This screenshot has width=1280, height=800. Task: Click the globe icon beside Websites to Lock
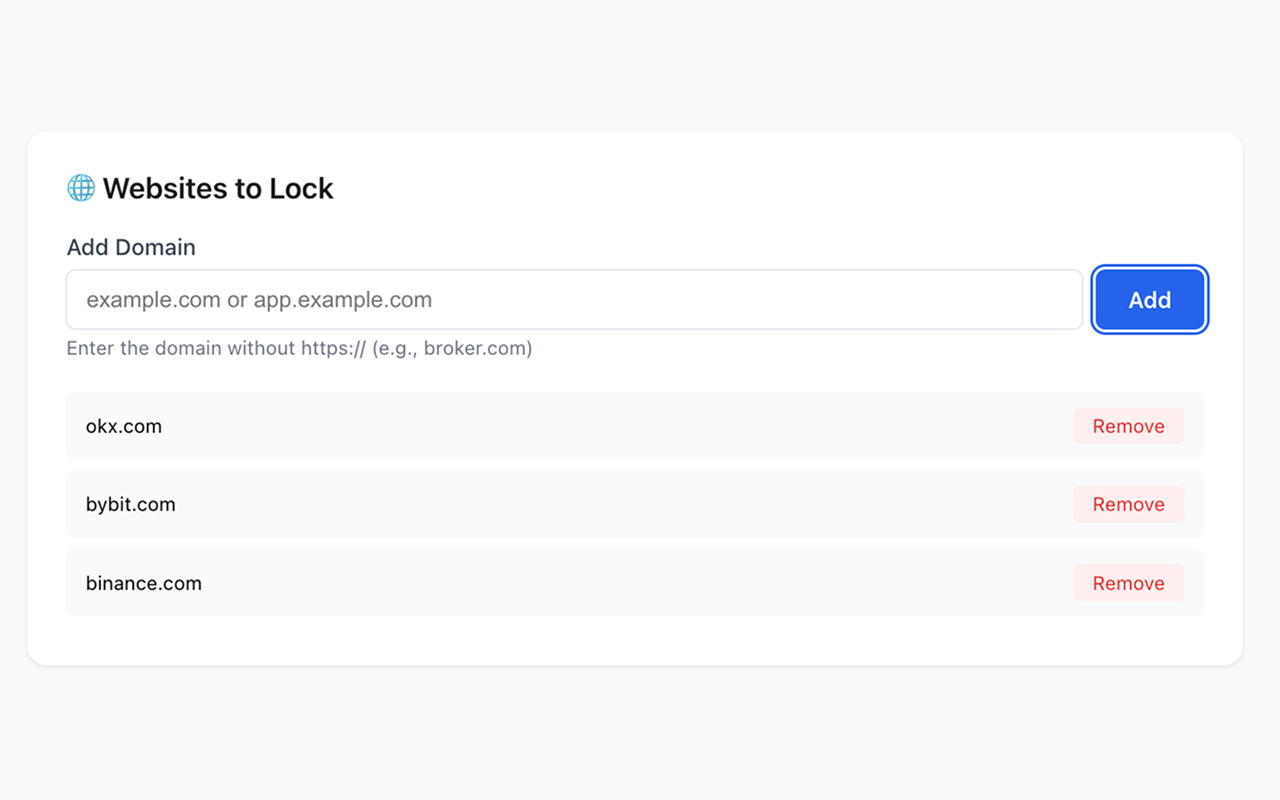pos(81,188)
